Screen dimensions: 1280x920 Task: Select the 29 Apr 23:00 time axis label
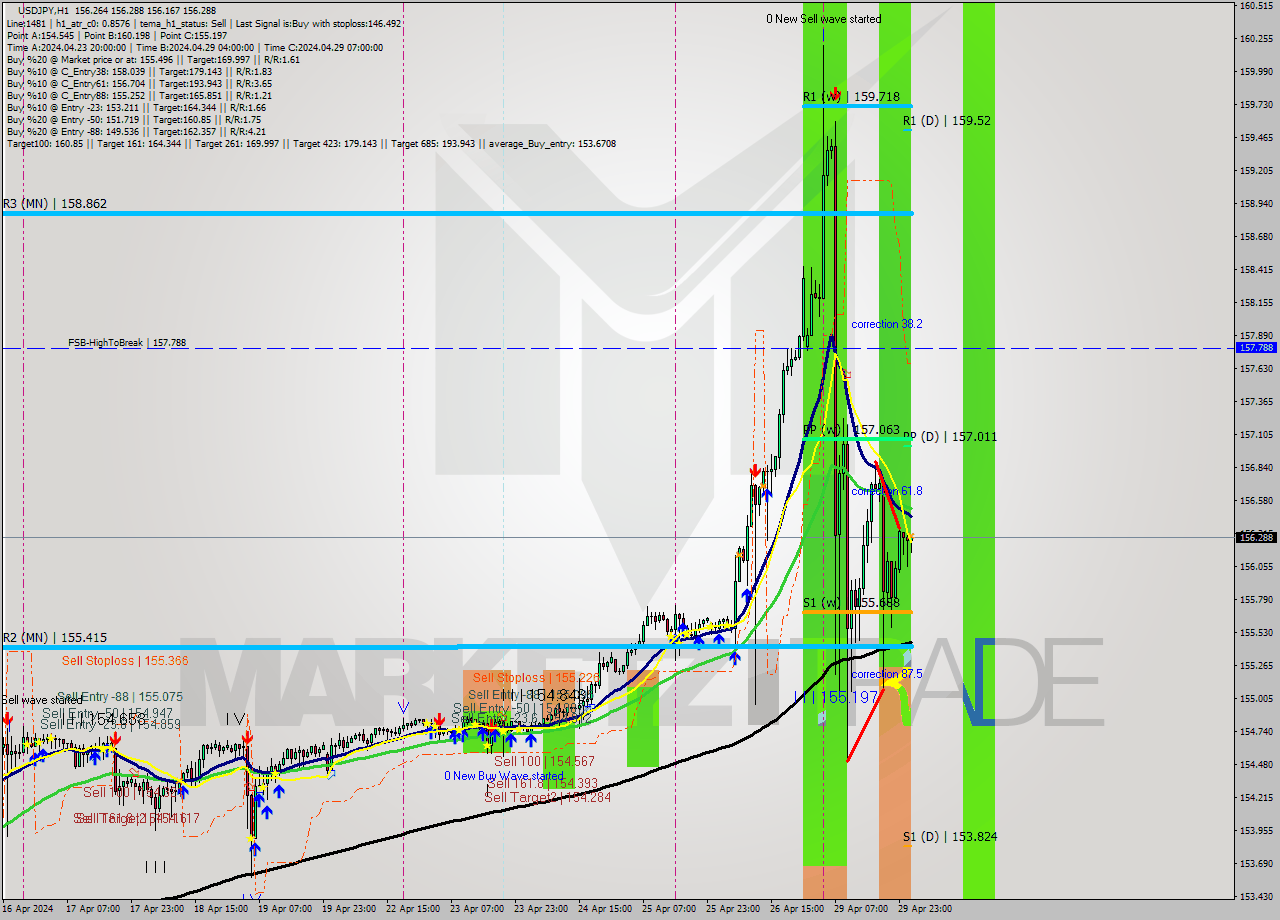[924, 909]
